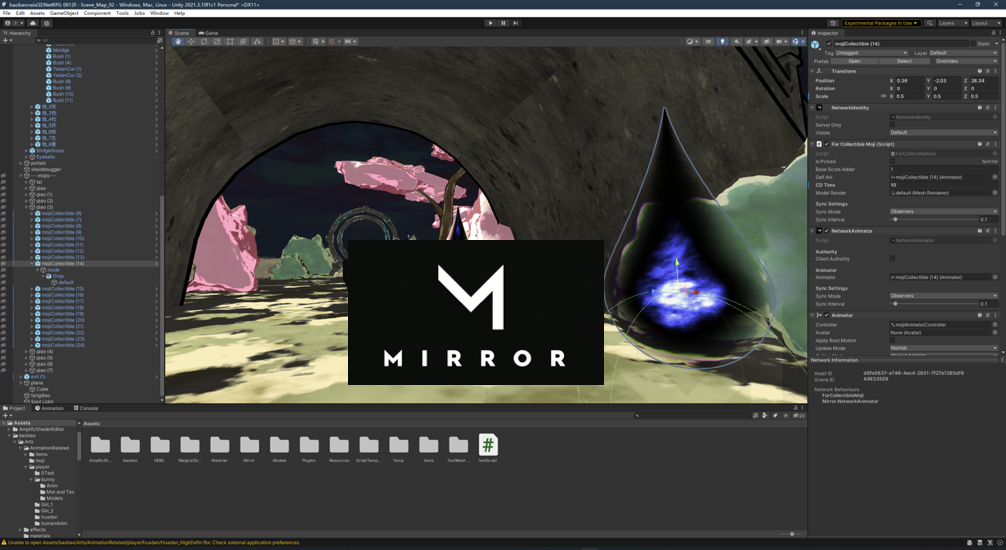1006x550 pixels.
Task: Click the prefab Open button
Action: tap(855, 61)
